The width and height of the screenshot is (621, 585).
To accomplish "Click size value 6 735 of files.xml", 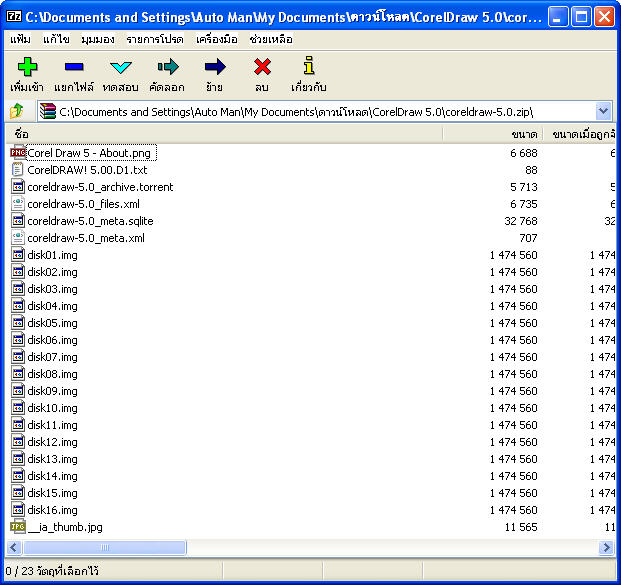I will (524, 204).
